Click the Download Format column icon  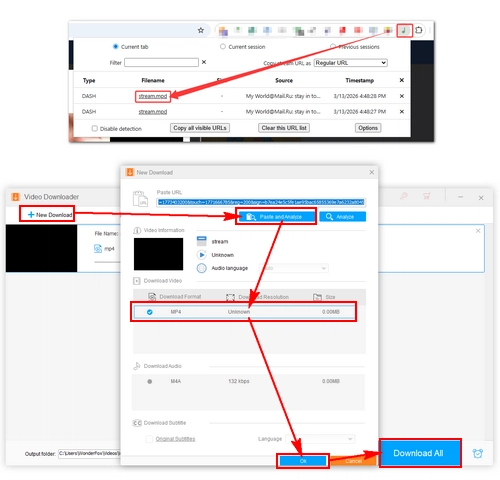pyautogui.click(x=152, y=296)
